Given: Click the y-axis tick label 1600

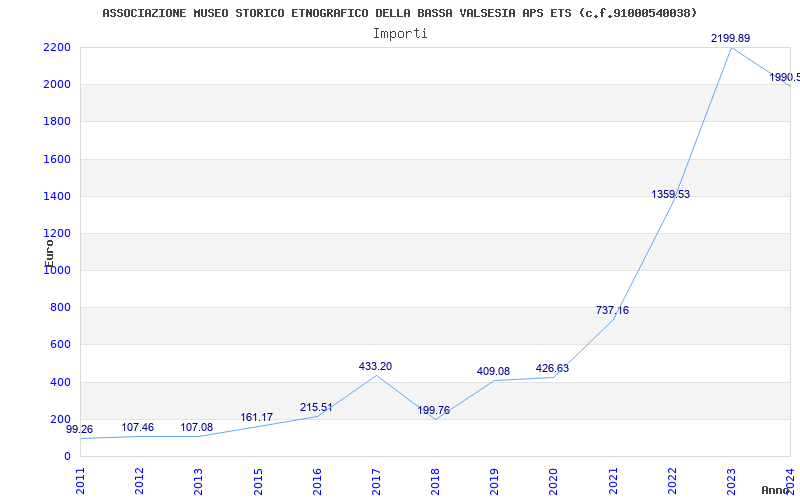Looking at the screenshot, I should click(x=57, y=159).
